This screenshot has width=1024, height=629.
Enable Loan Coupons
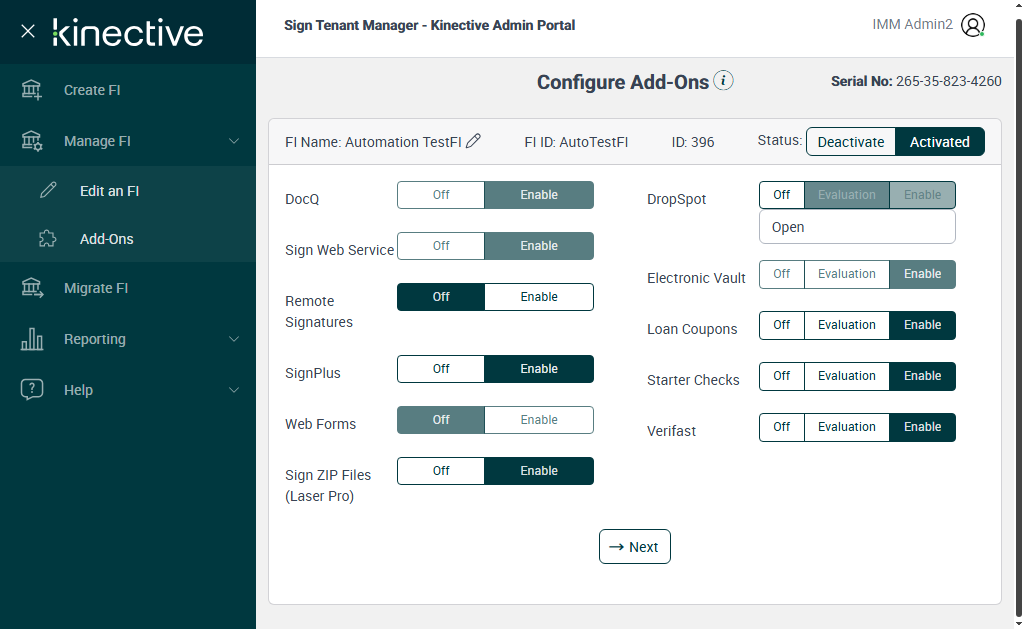(x=922, y=325)
